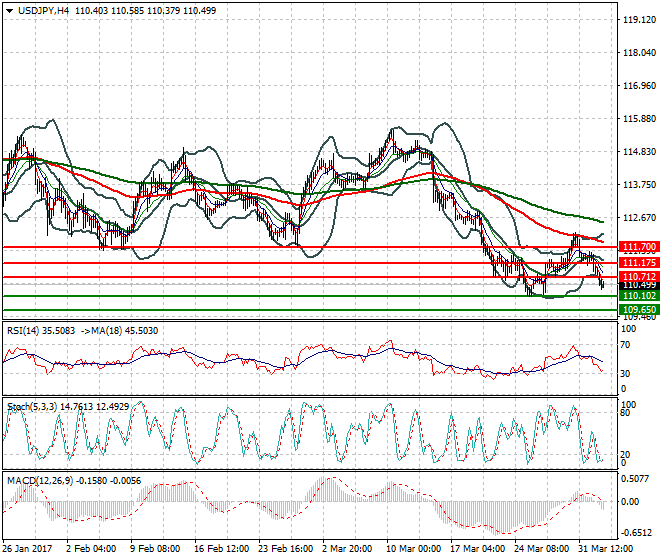Viewport: 660px width, 560px height.
Task: Select the red 110.712 price level tag
Action: coord(638,276)
